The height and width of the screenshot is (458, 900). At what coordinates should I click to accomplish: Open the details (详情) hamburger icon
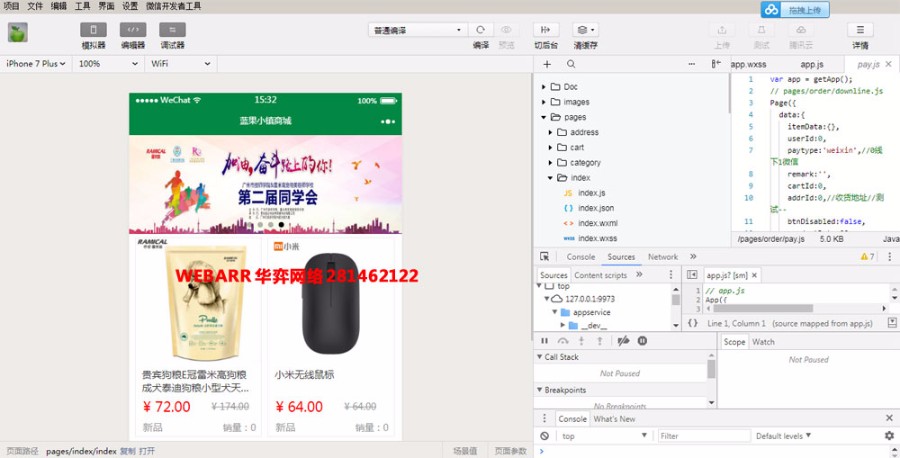(860, 30)
